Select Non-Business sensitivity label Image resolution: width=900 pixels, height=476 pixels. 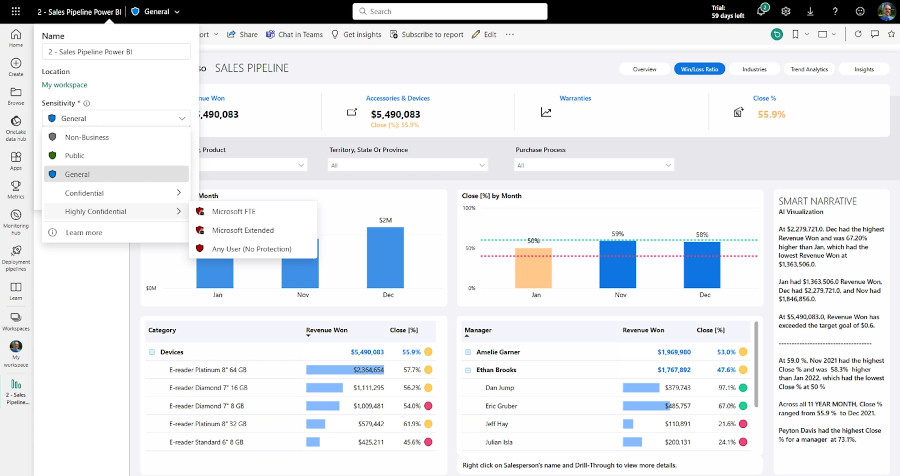(x=116, y=137)
